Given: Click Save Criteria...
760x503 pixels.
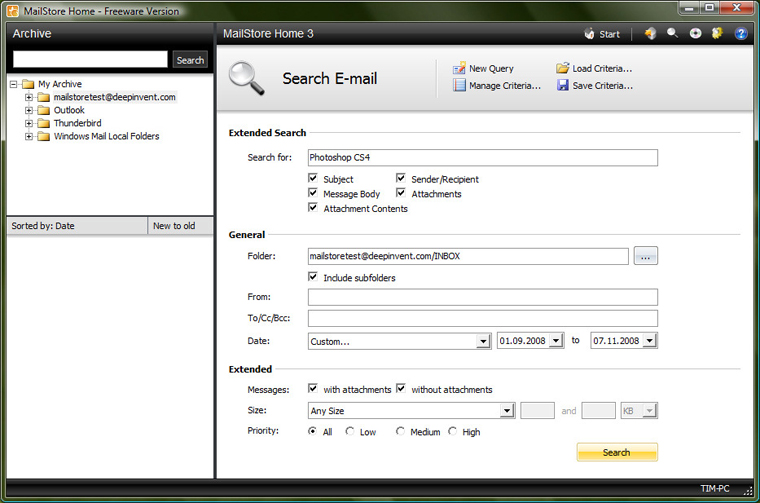Looking at the screenshot, I should (x=602, y=86).
